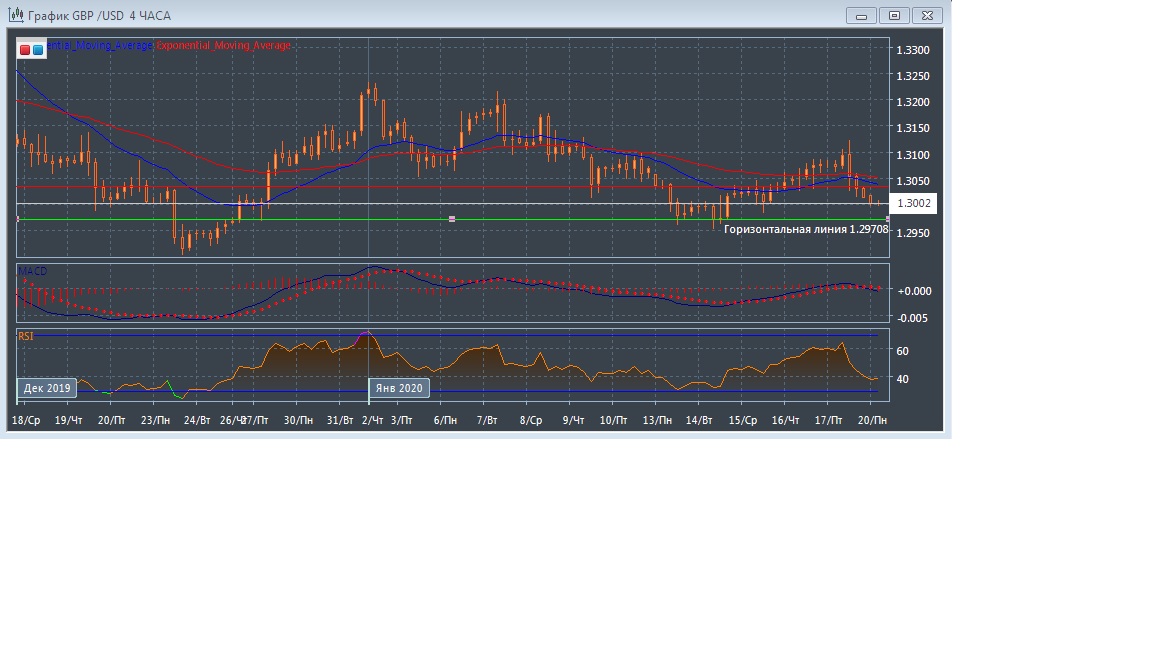Click the blue square indicator icon

tap(38, 49)
